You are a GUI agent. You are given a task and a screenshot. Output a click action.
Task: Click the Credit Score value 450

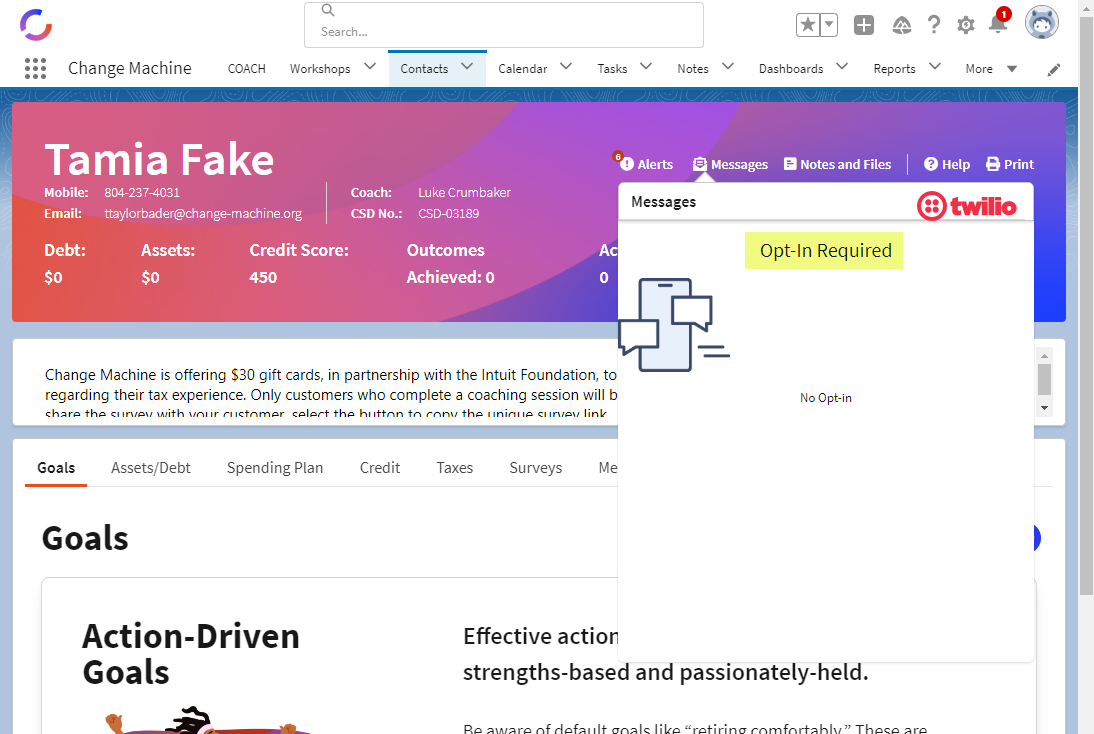[x=263, y=278]
